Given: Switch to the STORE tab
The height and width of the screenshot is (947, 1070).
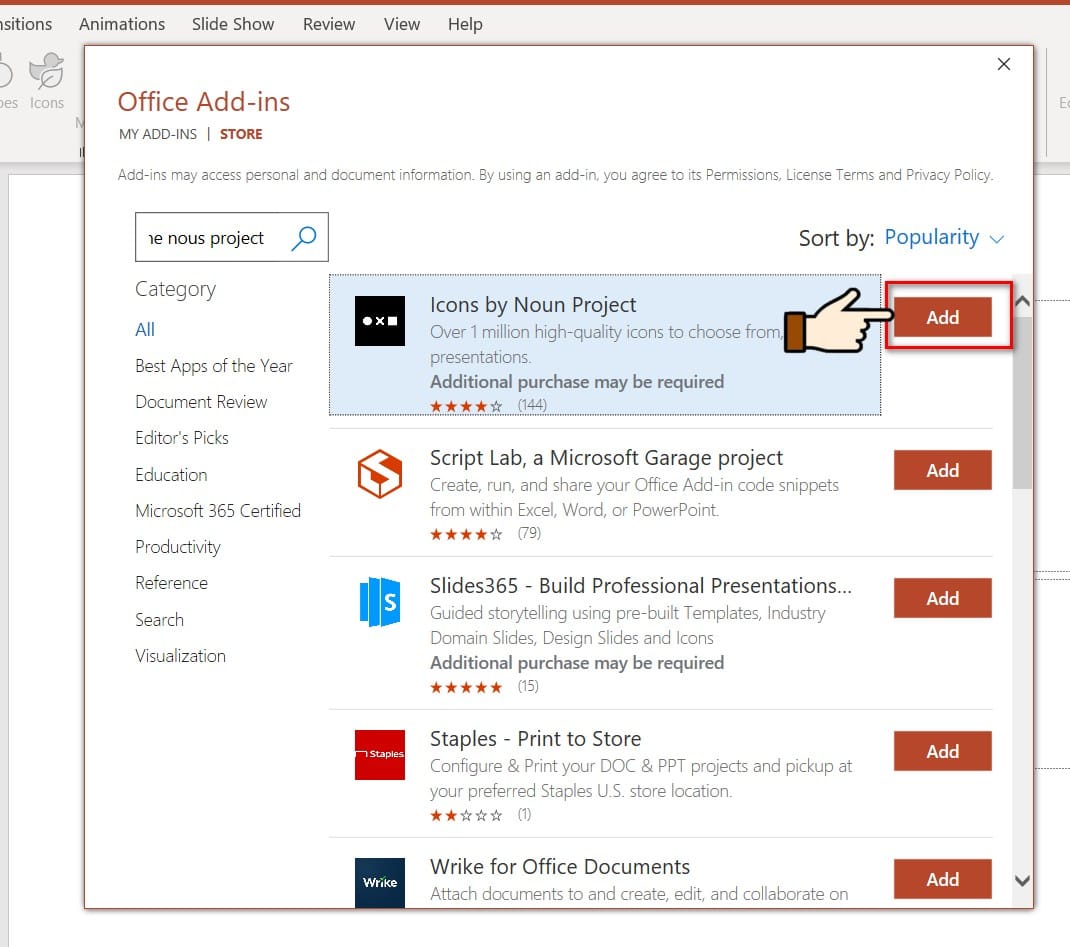Looking at the screenshot, I should click(241, 134).
